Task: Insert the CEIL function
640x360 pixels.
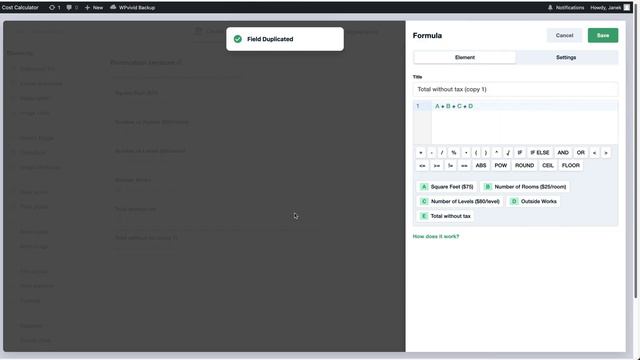Action: click(x=548, y=166)
